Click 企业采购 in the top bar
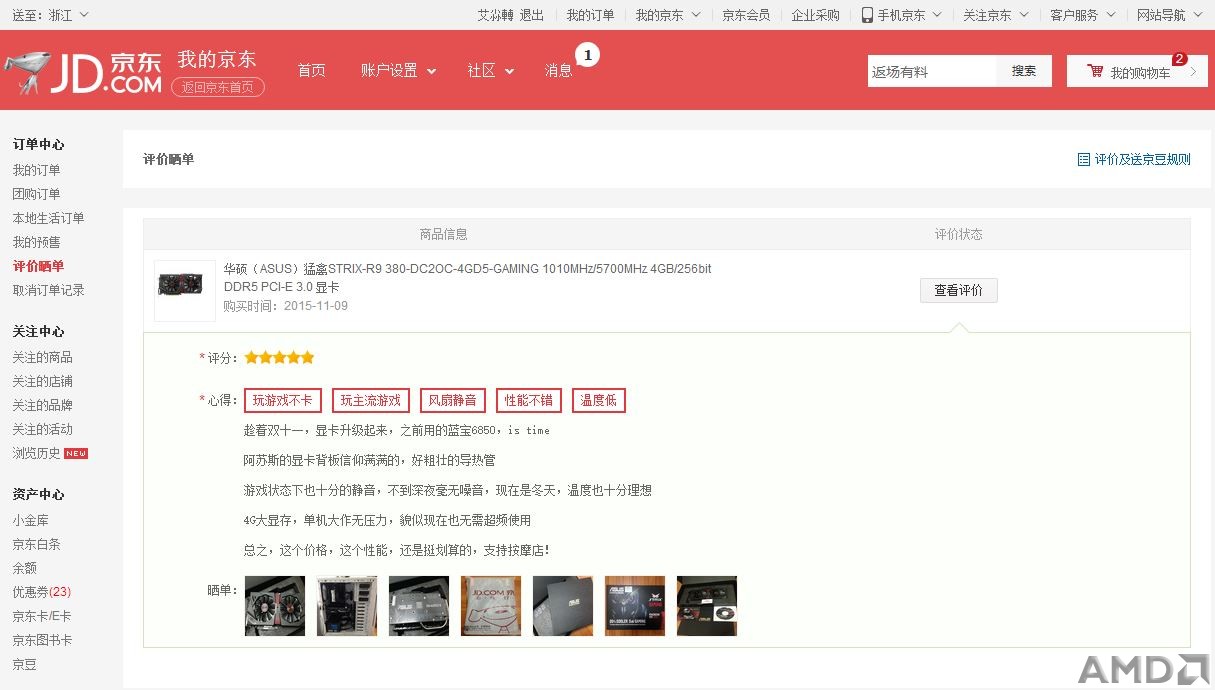This screenshot has width=1215, height=690. pos(816,15)
